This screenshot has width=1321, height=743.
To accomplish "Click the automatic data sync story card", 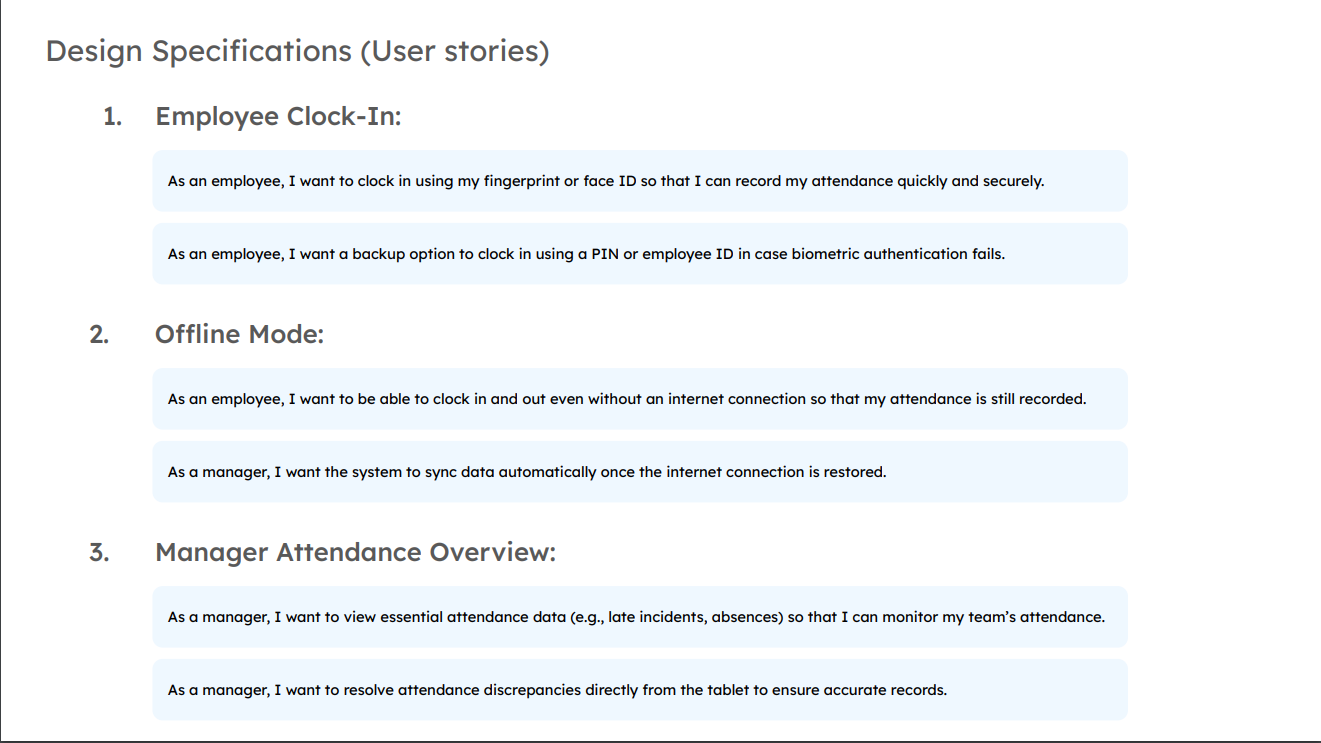I will coord(639,472).
